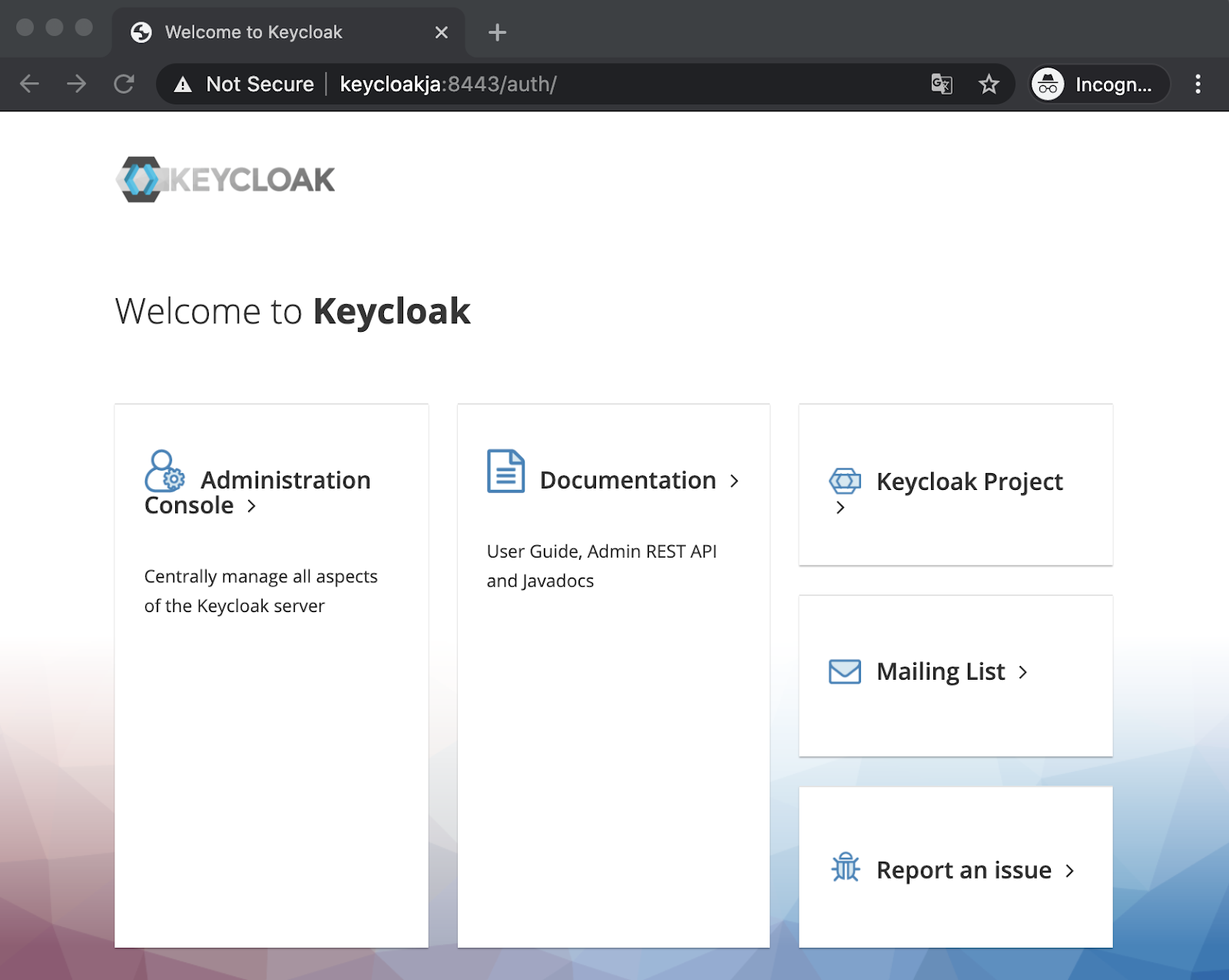This screenshot has width=1229, height=980.
Task: Click the chevron after Console
Action: pos(251,506)
